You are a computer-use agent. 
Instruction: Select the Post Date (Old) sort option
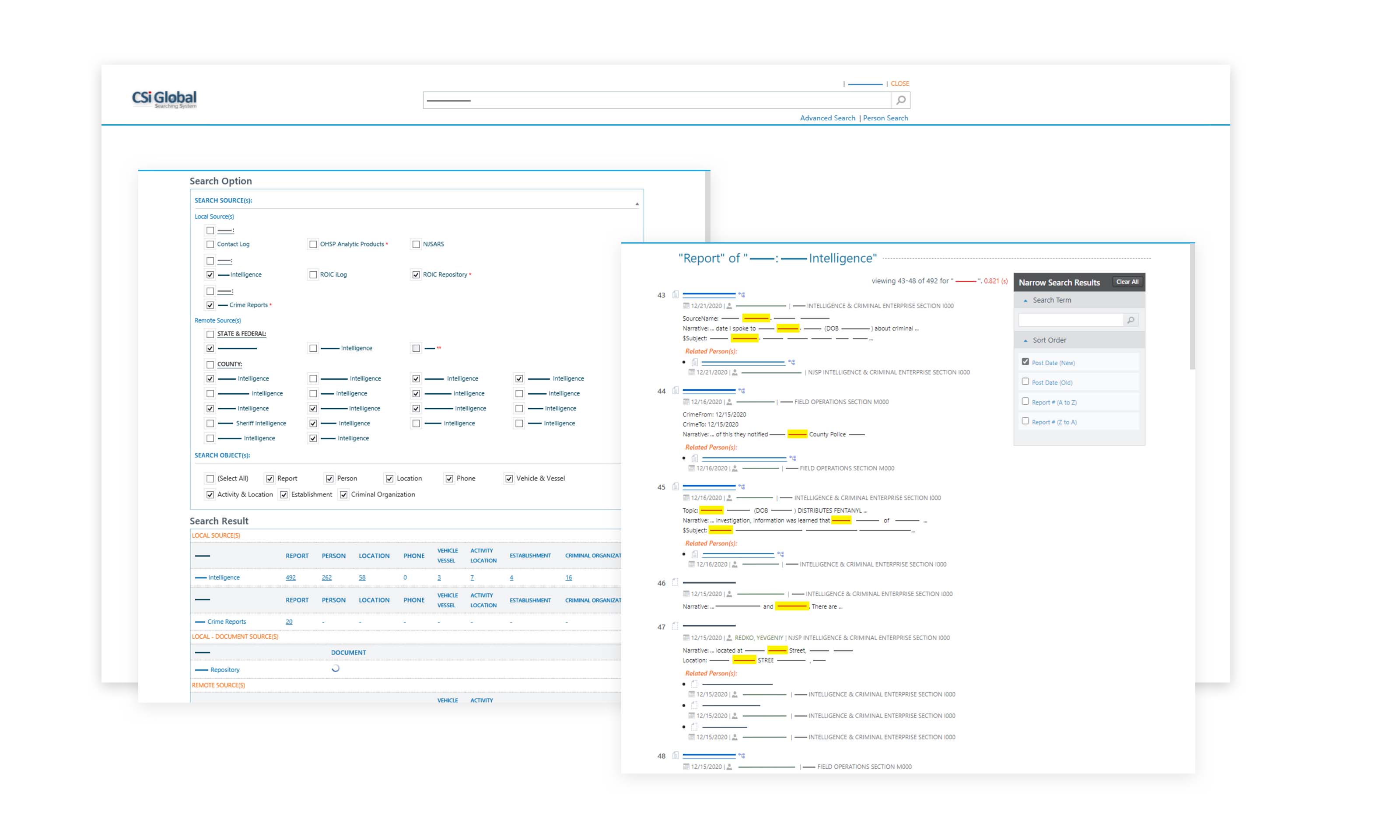coord(1025,381)
